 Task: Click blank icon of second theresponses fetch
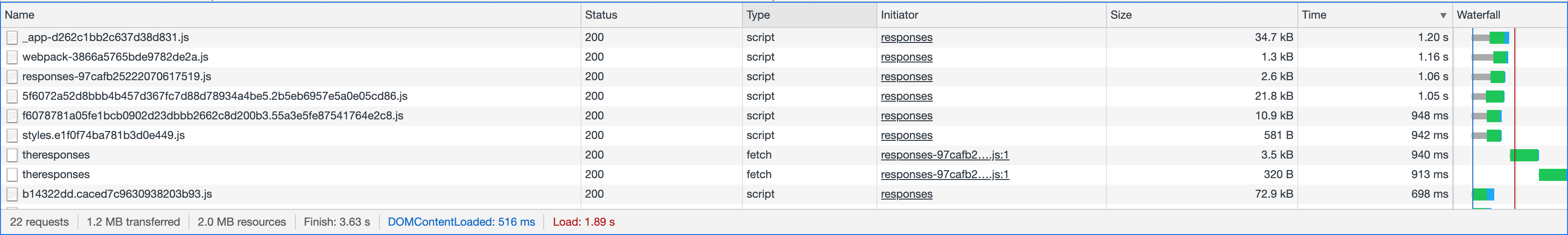click(12, 175)
